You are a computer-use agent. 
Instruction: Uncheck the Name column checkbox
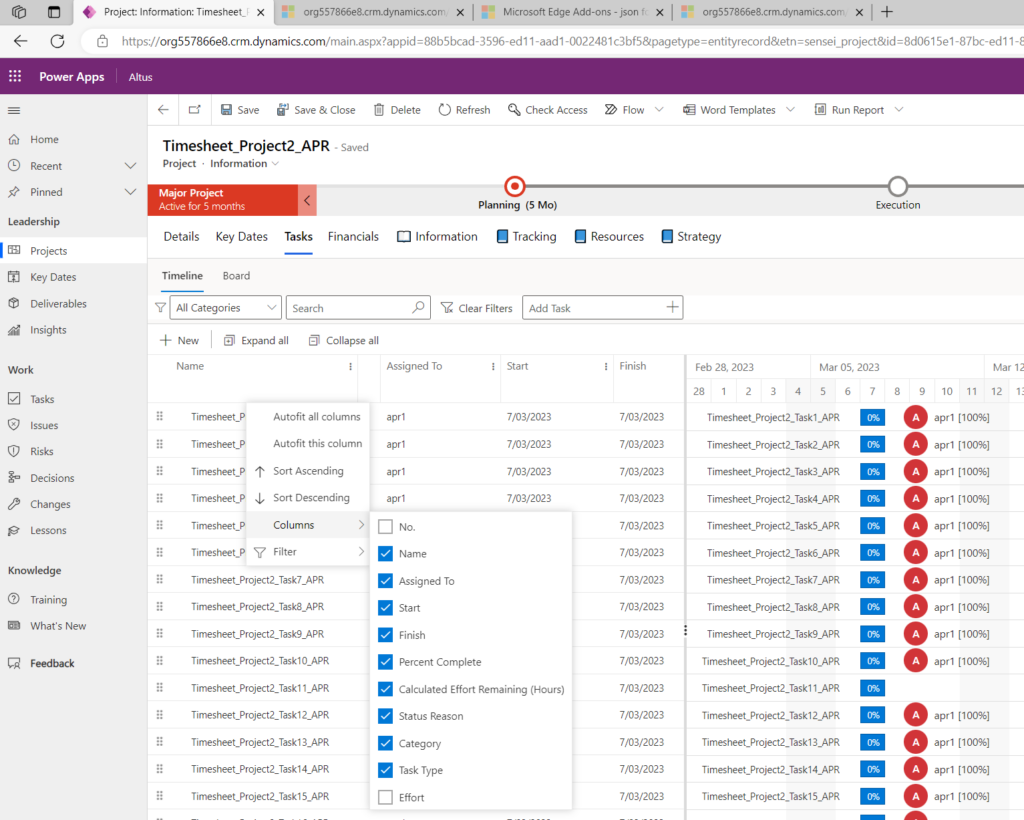pyautogui.click(x=385, y=554)
